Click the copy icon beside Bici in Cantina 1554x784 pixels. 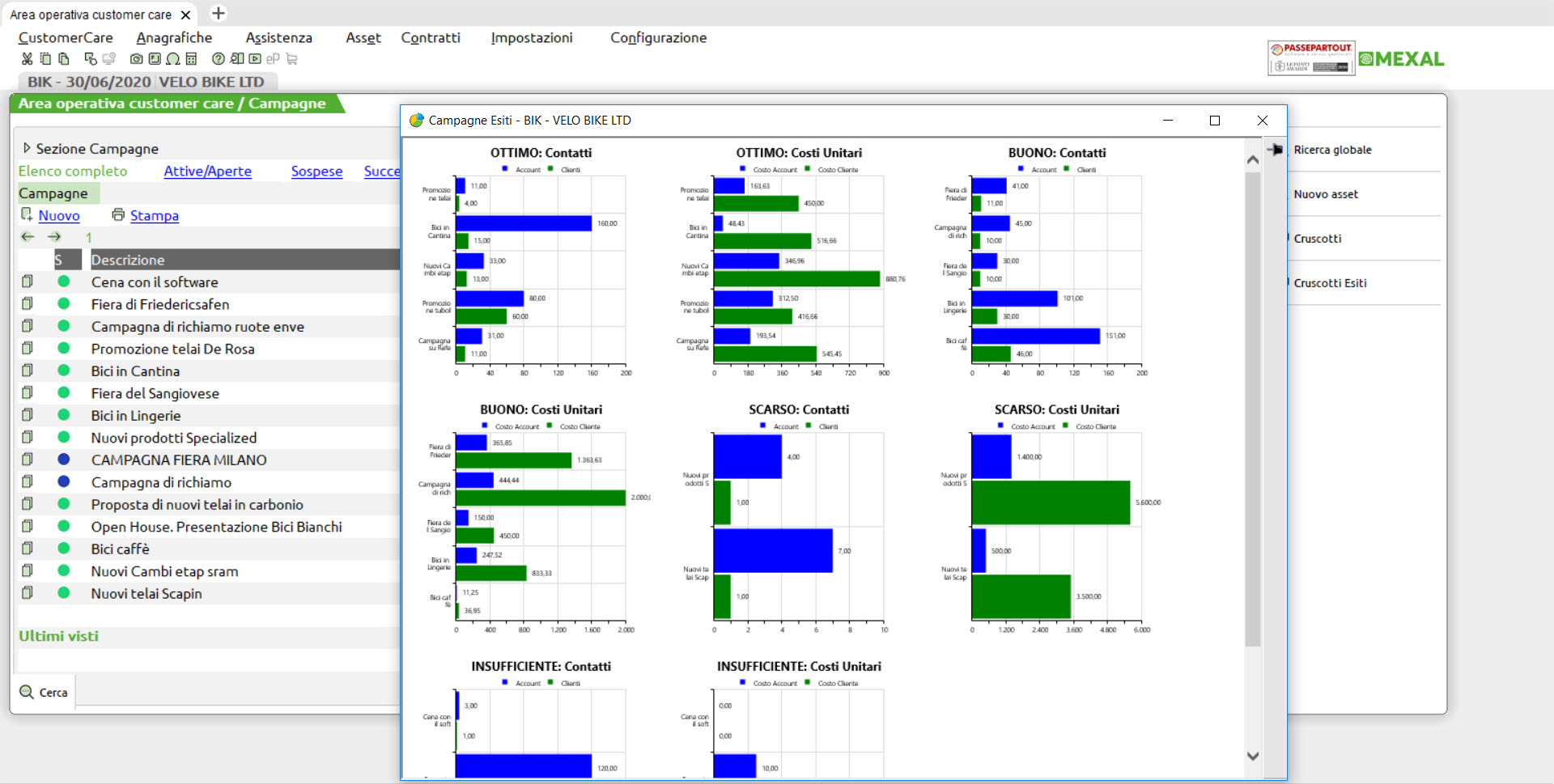point(28,371)
